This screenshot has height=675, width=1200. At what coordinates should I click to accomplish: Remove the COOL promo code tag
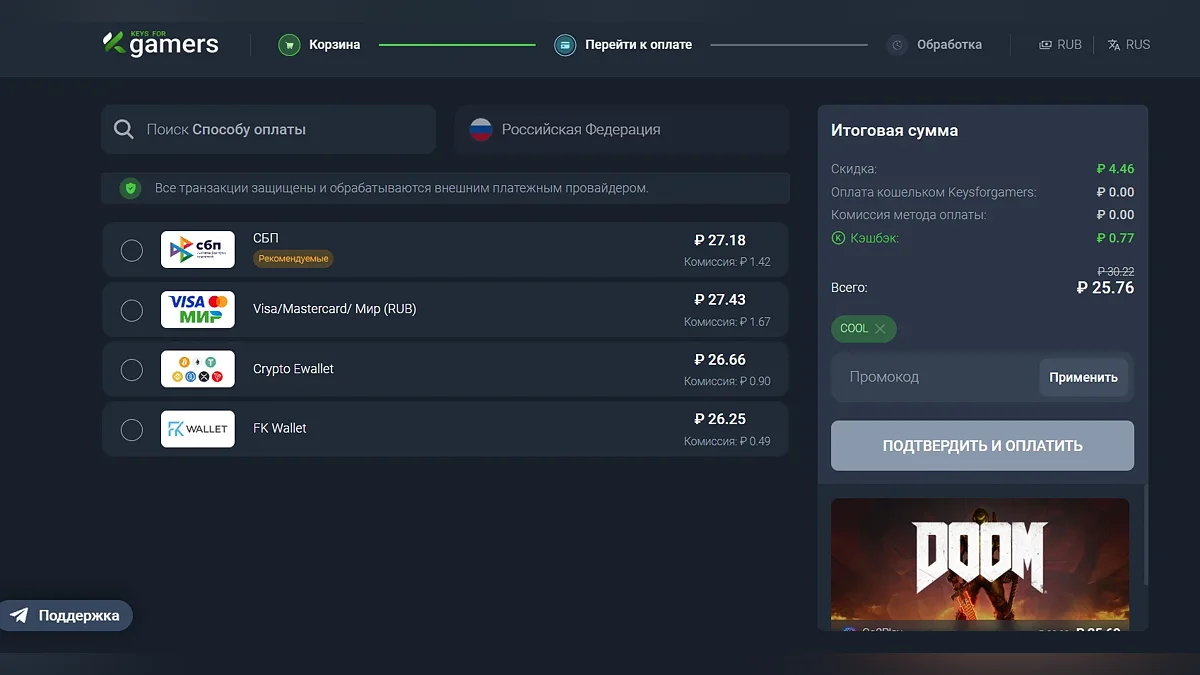click(880, 328)
